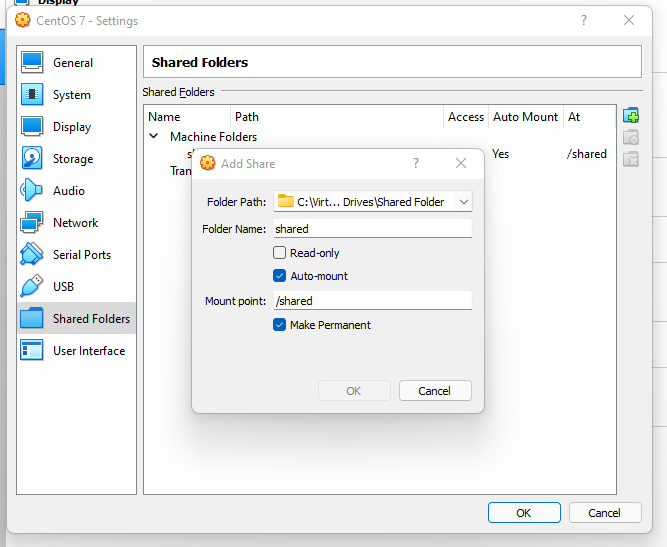The image size is (667, 547).
Task: Open the User Interface settings page
Action: click(x=88, y=351)
